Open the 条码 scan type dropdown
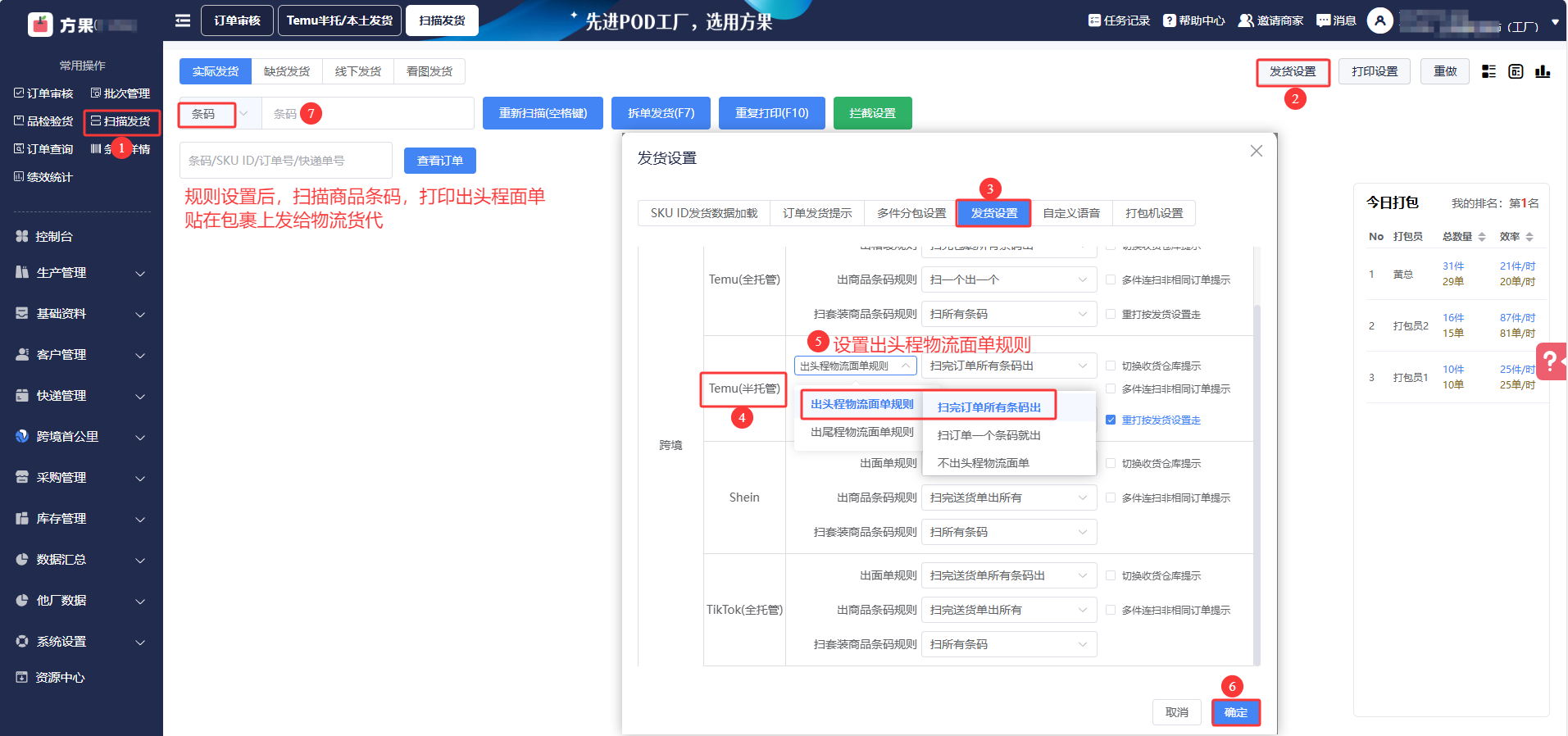Screen dimensions: 1568x736 coord(219,114)
